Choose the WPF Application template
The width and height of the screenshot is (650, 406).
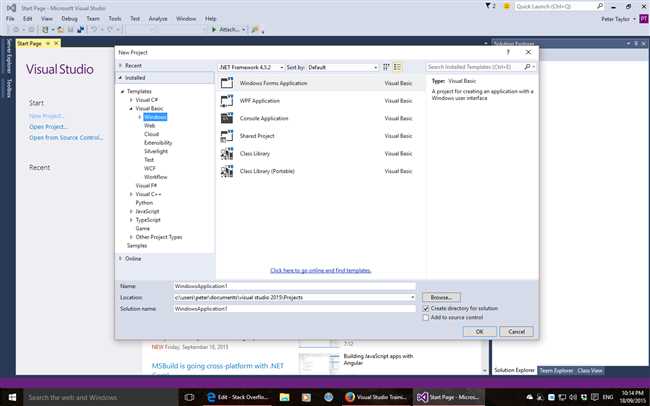point(259,102)
